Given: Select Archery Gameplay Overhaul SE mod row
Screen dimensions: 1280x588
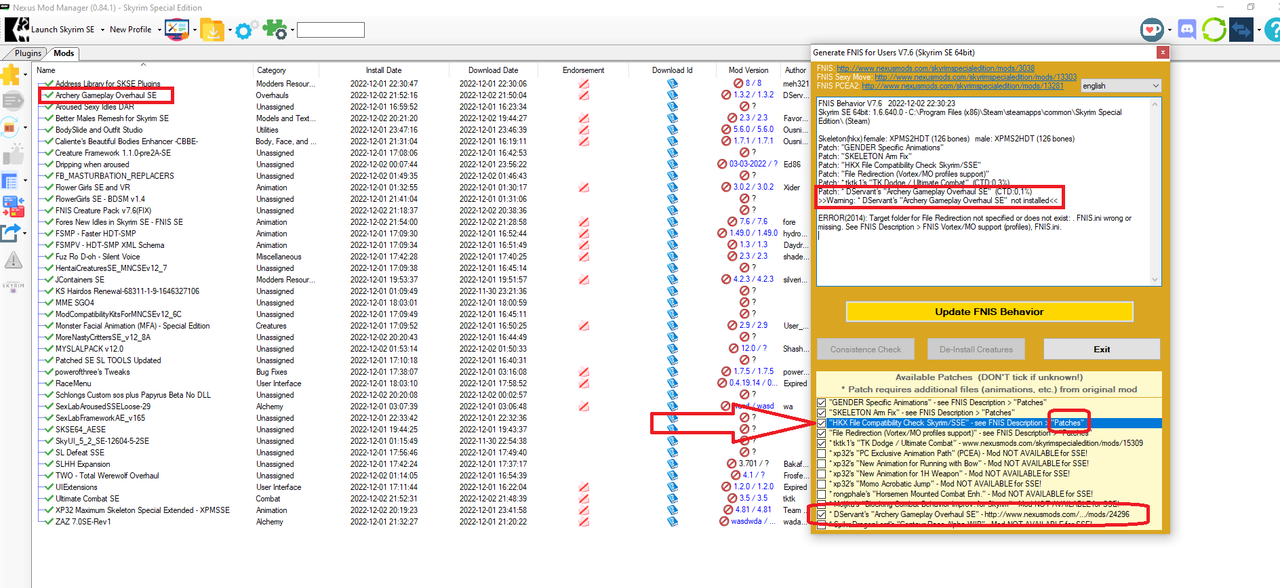Looking at the screenshot, I should tap(106, 95).
